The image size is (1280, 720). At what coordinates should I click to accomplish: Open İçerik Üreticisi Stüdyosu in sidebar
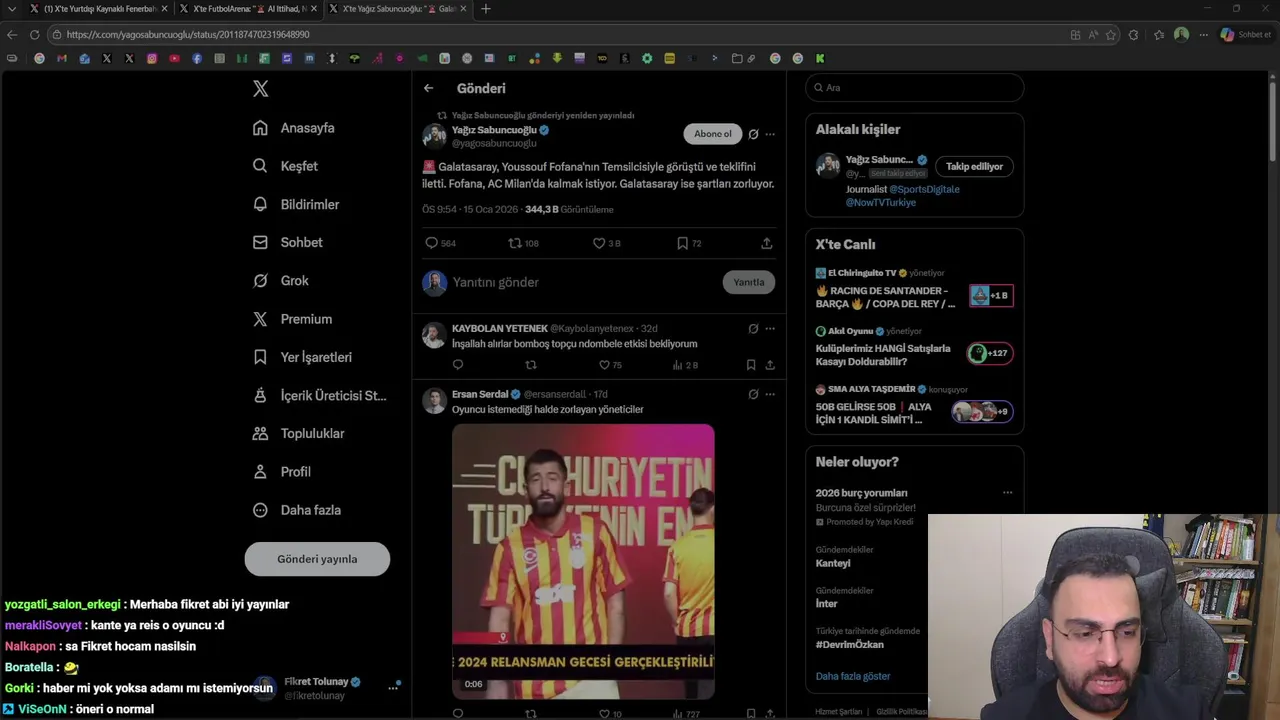point(319,395)
